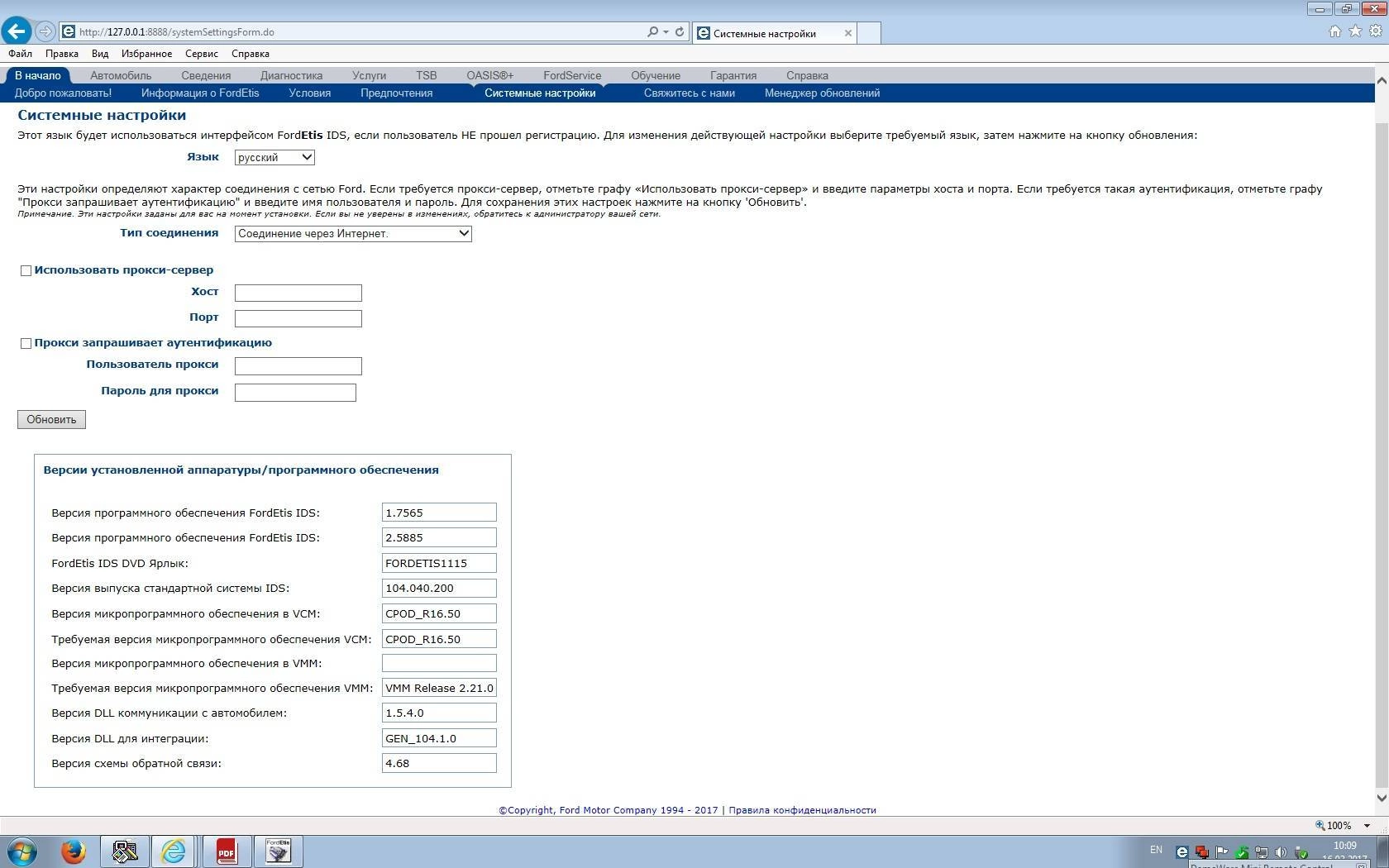
Task: Close the Системные настройки browser tab
Action: [x=847, y=33]
